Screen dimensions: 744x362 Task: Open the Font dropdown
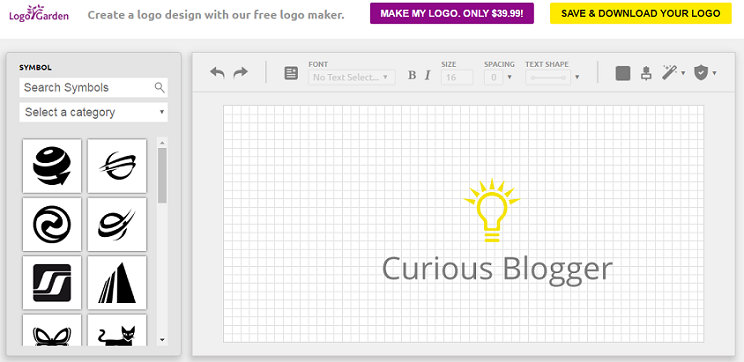click(x=352, y=77)
